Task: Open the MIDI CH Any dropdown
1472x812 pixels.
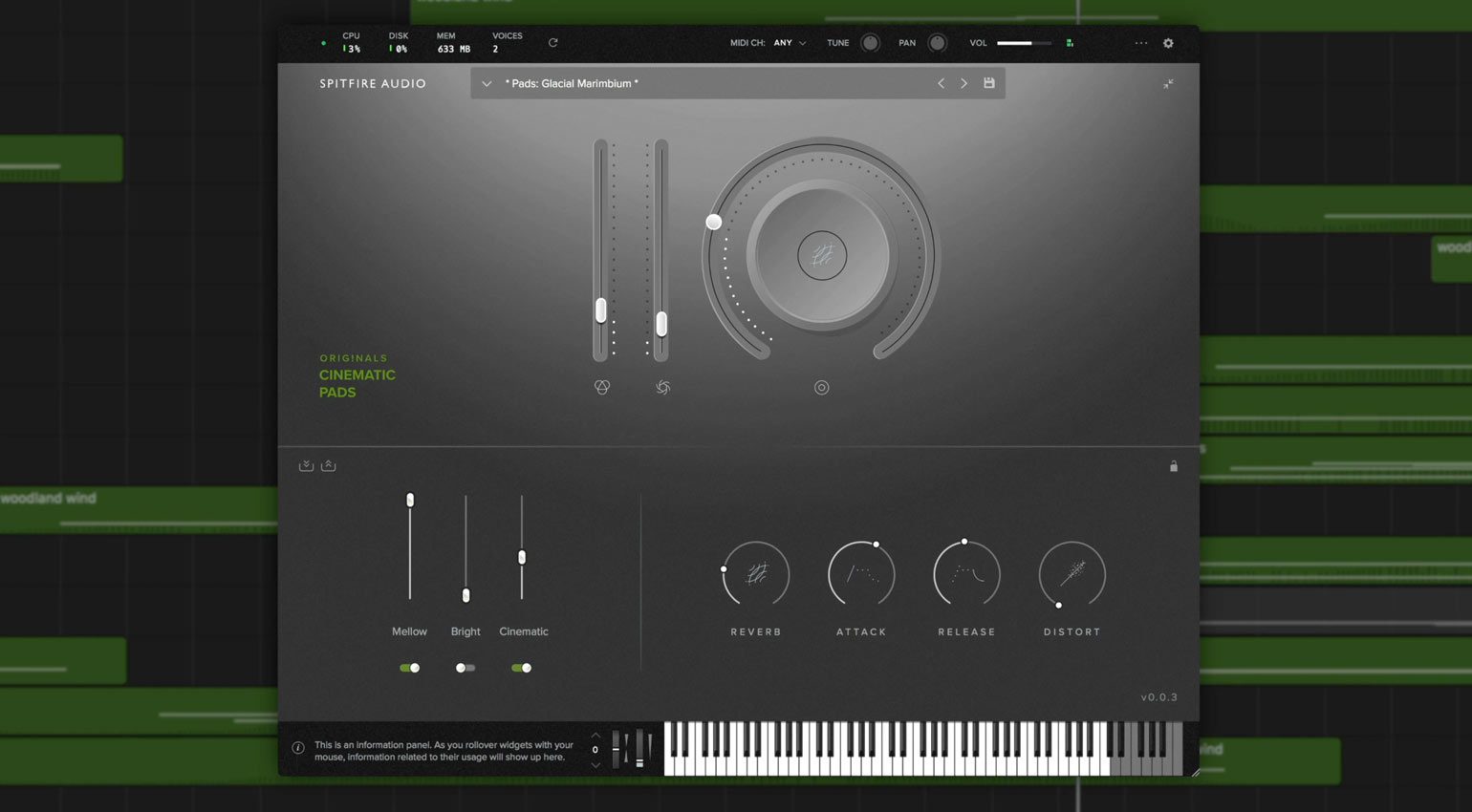Action: click(790, 43)
